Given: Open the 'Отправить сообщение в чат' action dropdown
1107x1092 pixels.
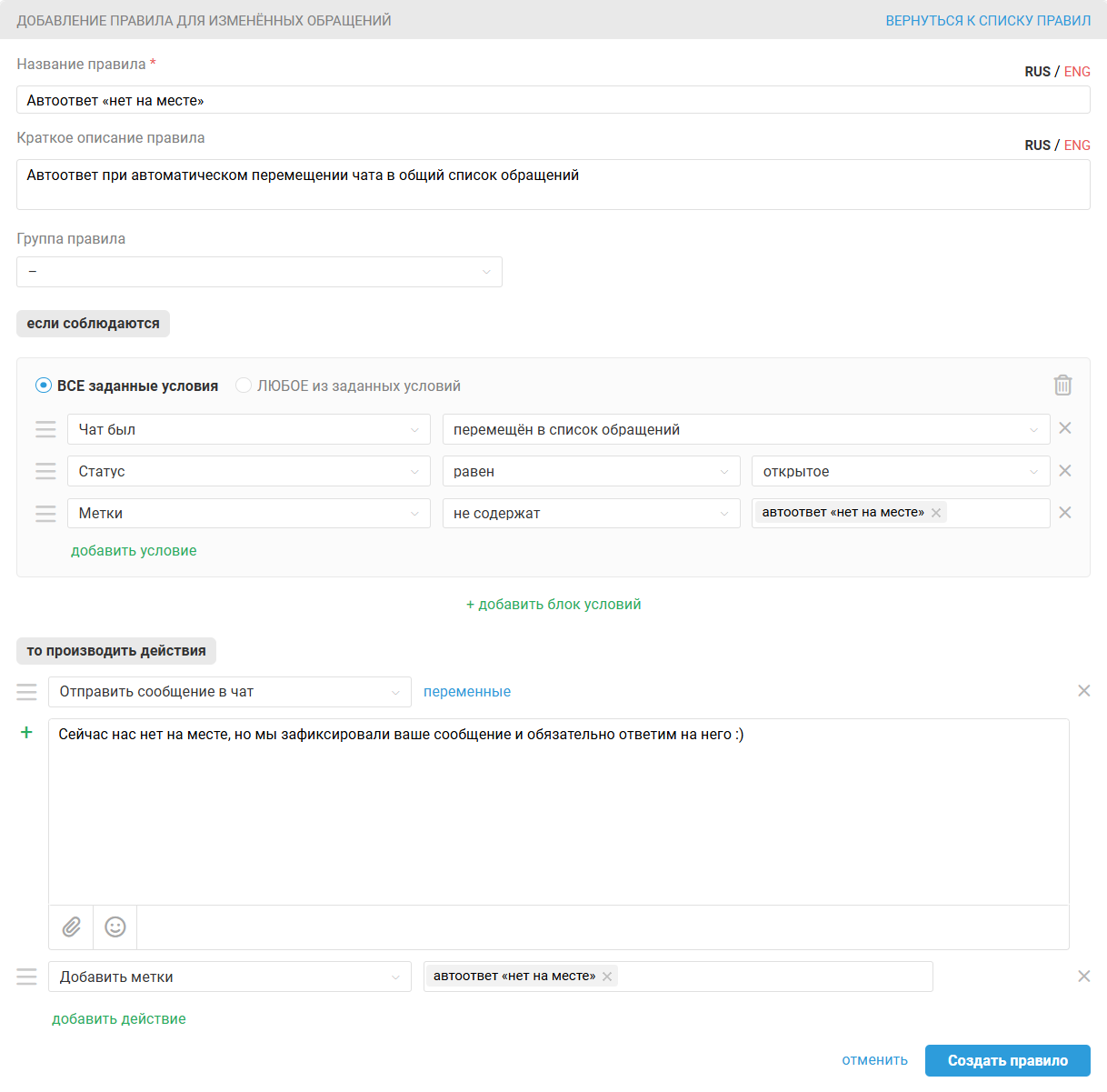Looking at the screenshot, I should click(229, 692).
